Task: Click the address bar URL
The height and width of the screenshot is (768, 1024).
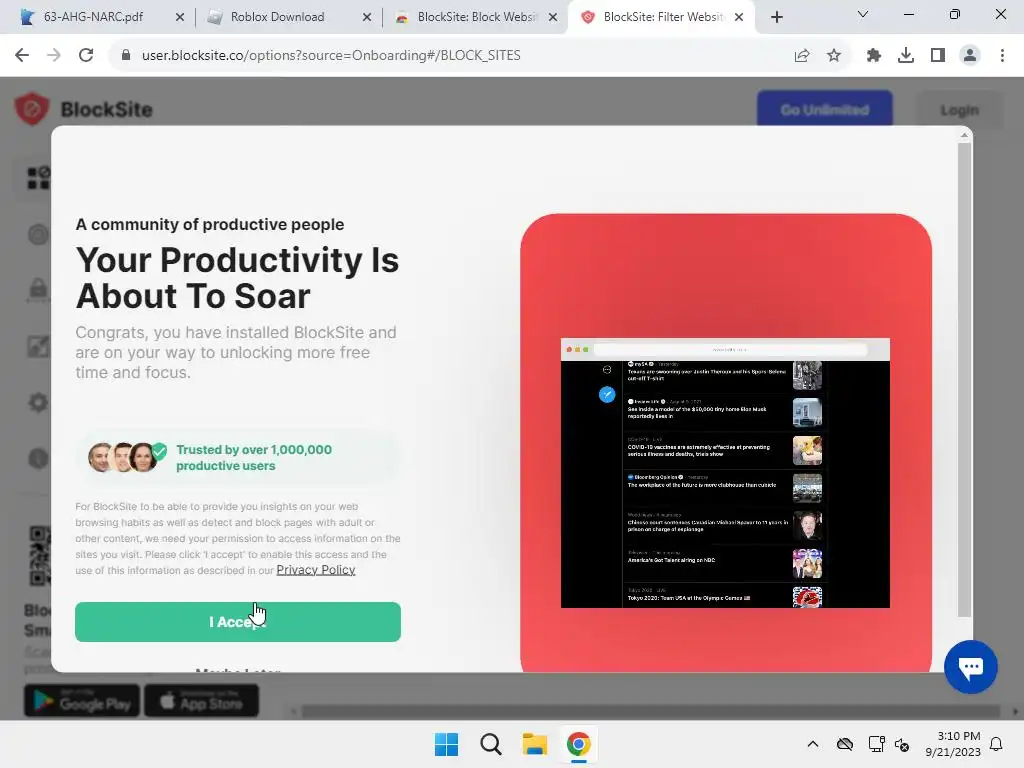Action: [331, 56]
